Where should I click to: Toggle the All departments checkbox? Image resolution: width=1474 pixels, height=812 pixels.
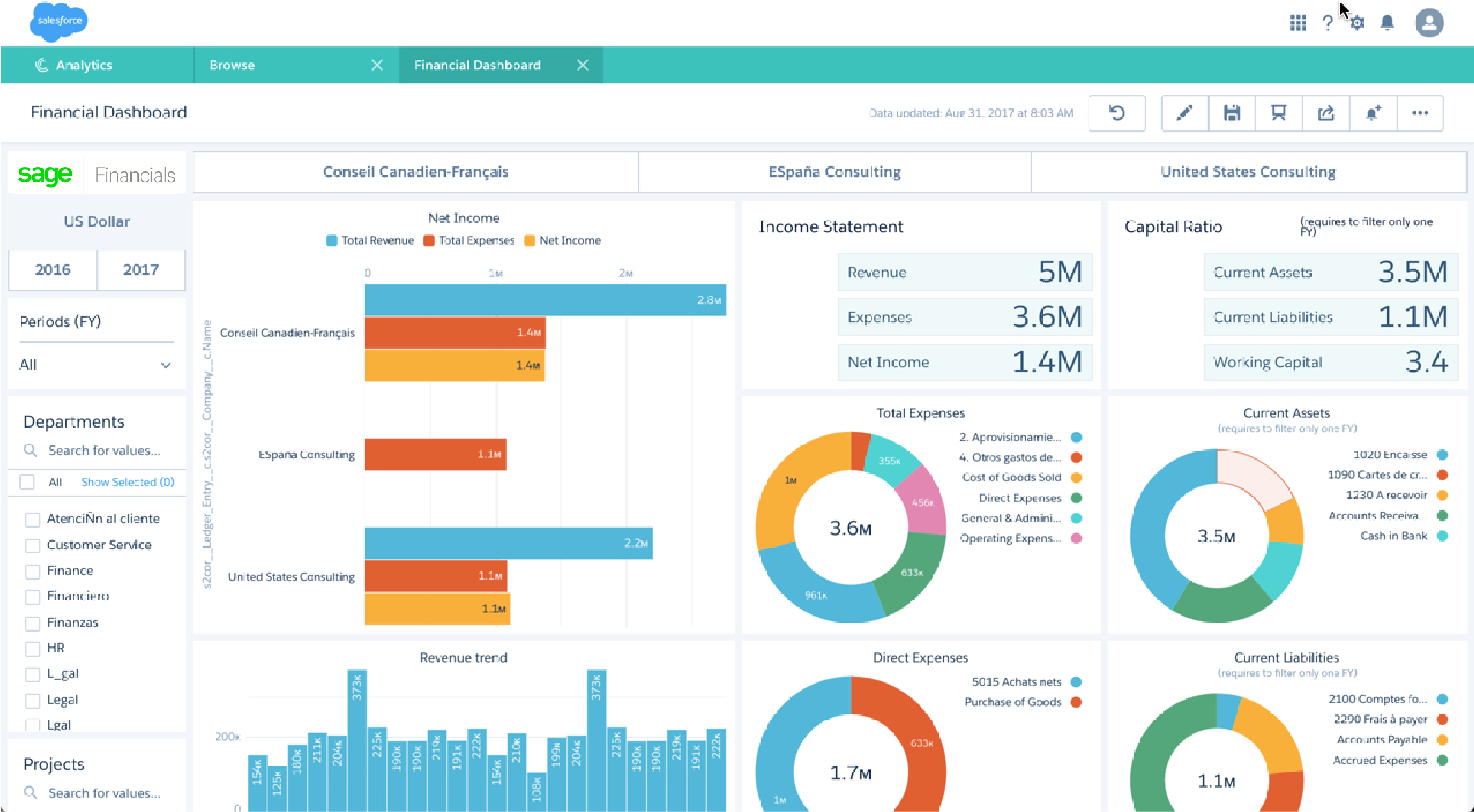(27, 482)
